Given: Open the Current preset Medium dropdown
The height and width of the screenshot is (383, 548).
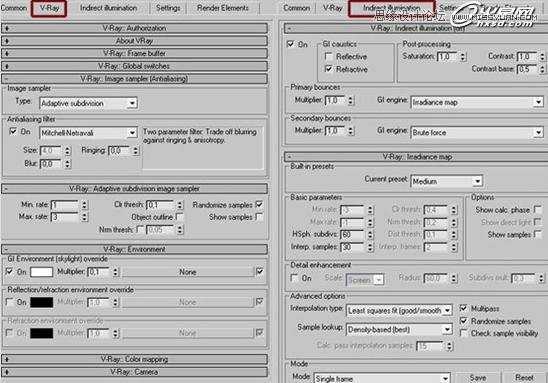Looking at the screenshot, I should (446, 181).
